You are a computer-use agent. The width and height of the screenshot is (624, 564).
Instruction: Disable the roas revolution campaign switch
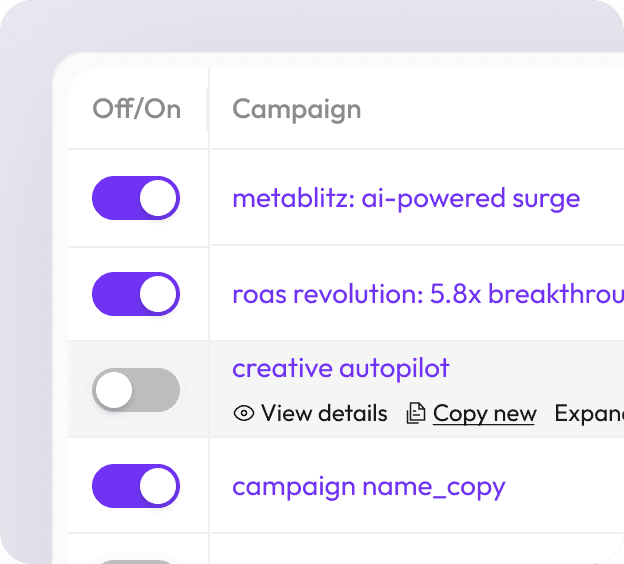(136, 294)
